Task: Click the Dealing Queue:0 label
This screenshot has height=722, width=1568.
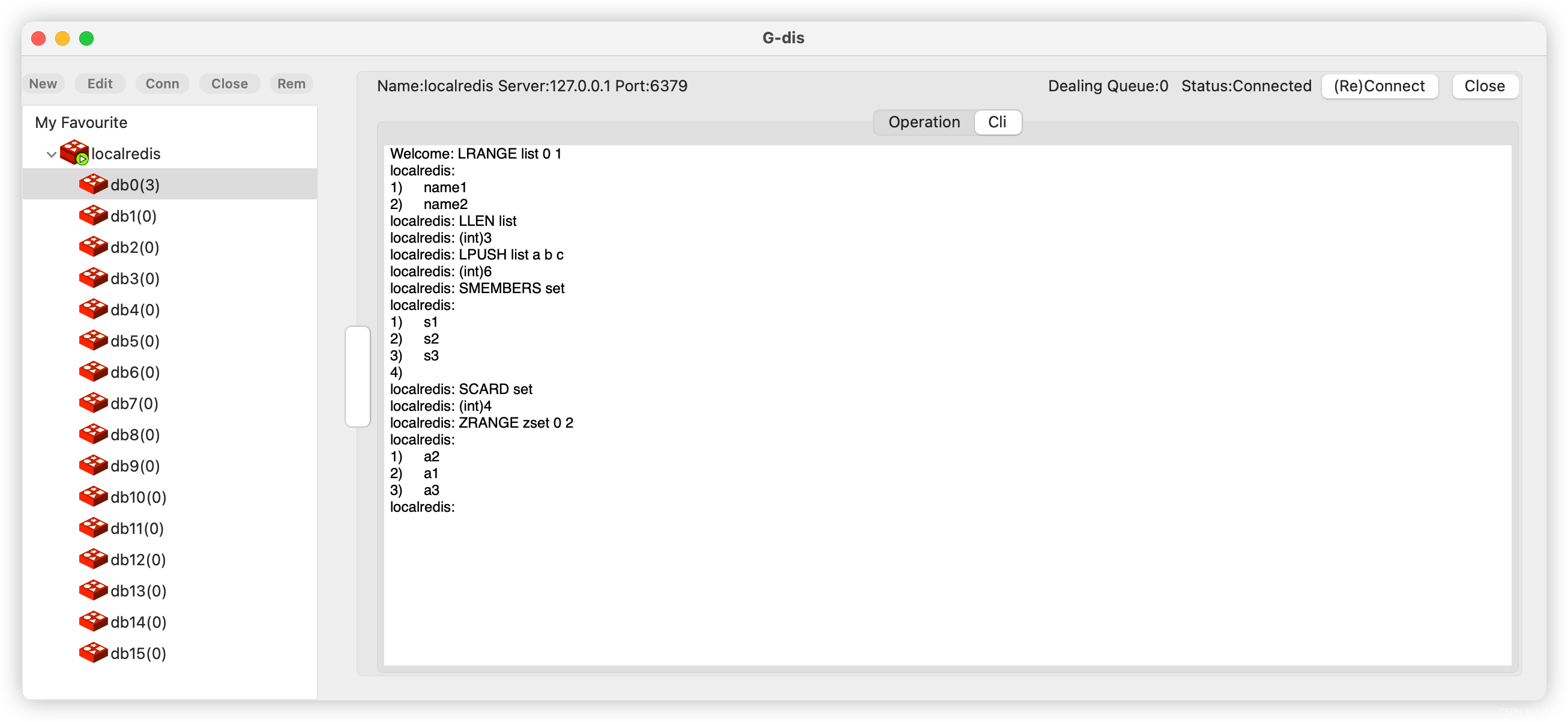Action: tap(1108, 86)
